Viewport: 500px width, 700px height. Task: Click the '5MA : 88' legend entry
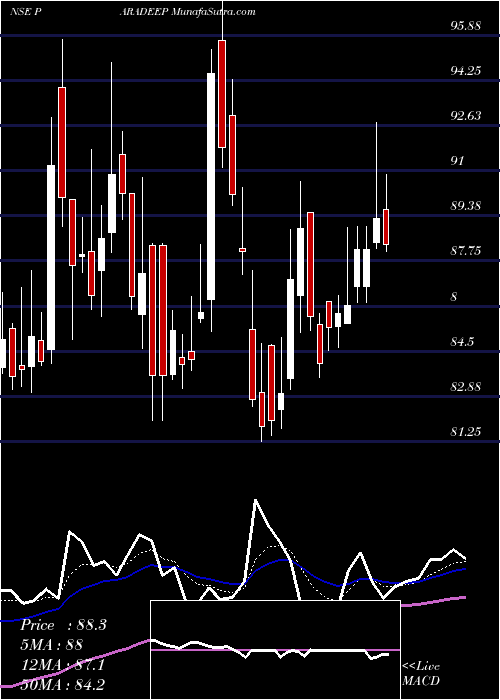click(51, 644)
